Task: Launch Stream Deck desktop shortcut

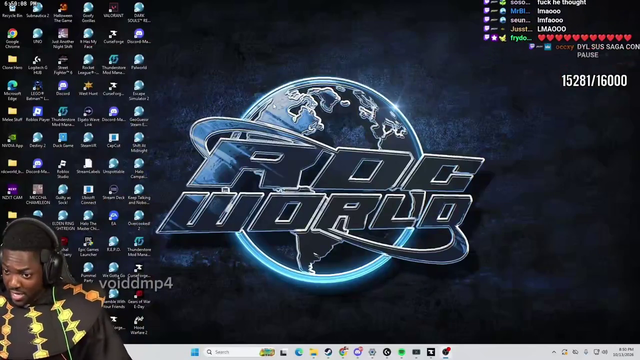Action: pyautogui.click(x=113, y=192)
